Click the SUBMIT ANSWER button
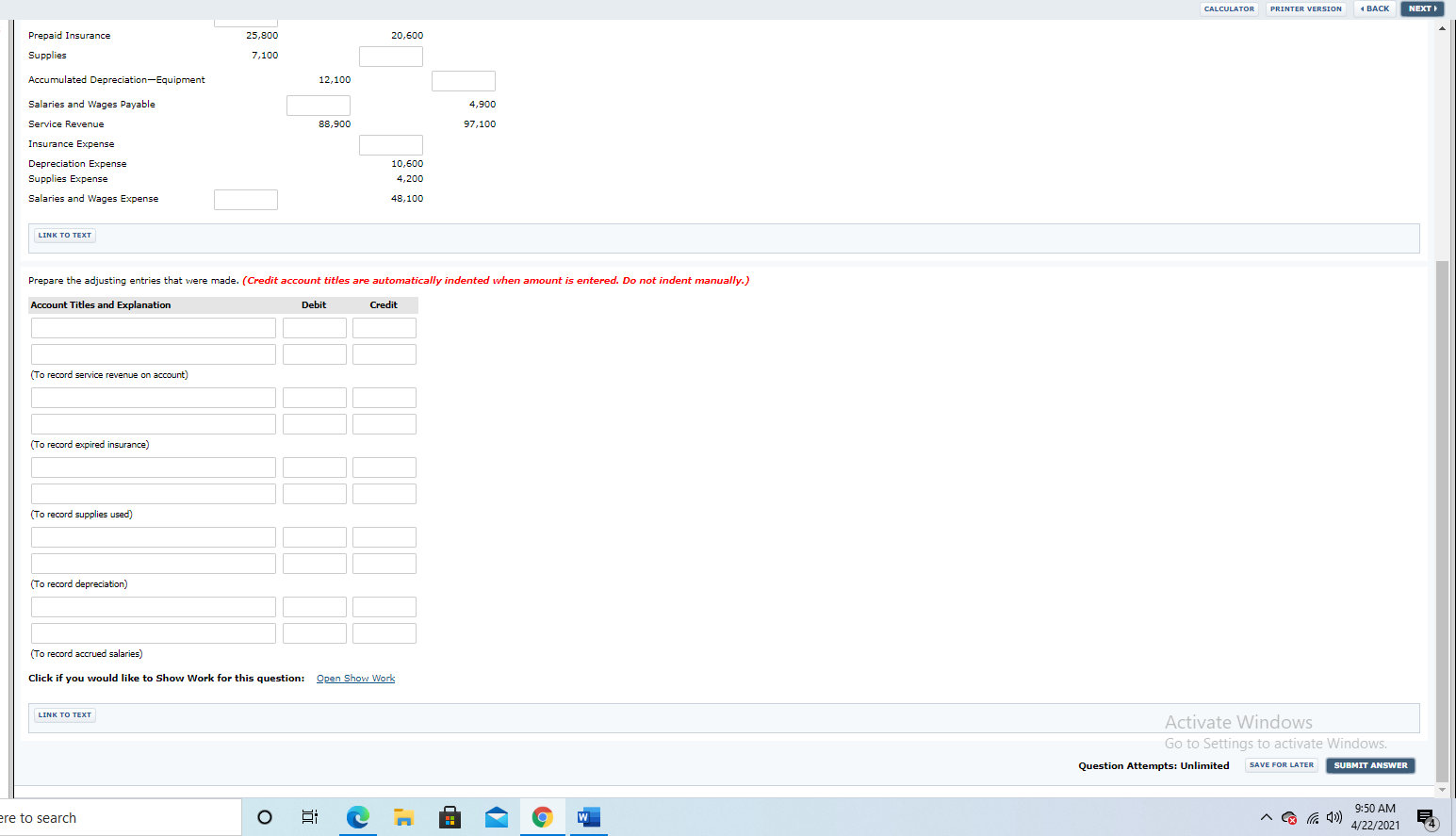The height and width of the screenshot is (836, 1456). tap(1370, 765)
